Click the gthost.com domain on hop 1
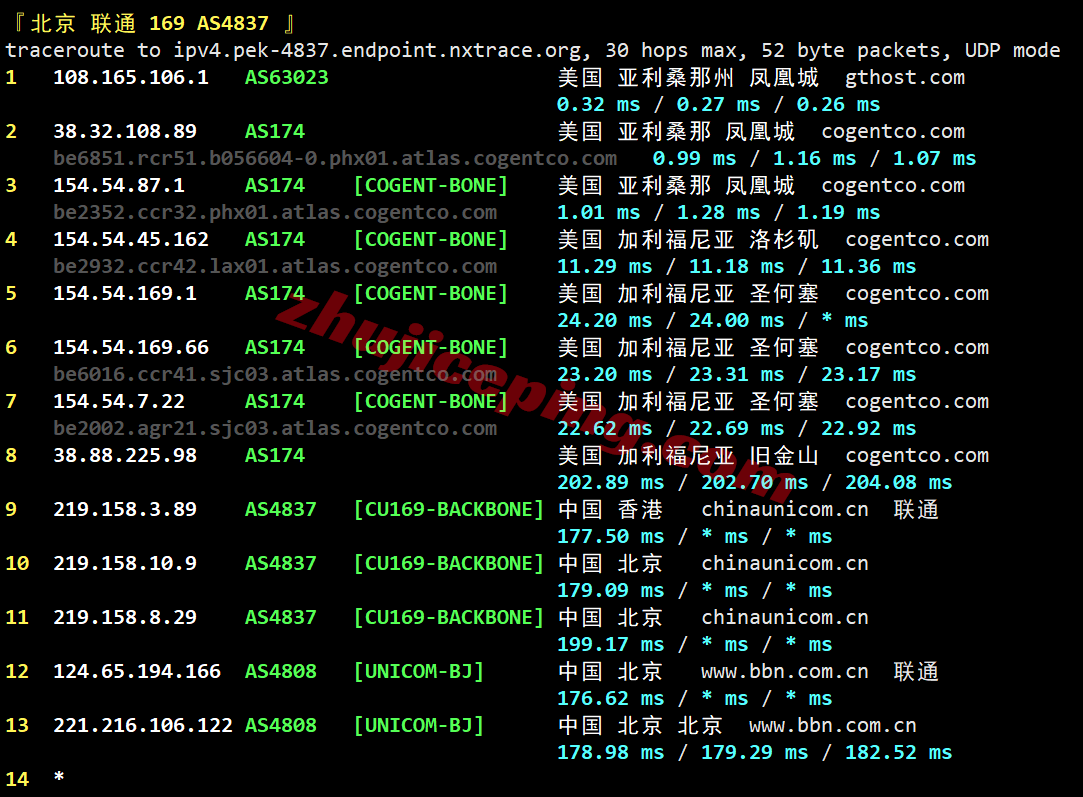 click(905, 77)
